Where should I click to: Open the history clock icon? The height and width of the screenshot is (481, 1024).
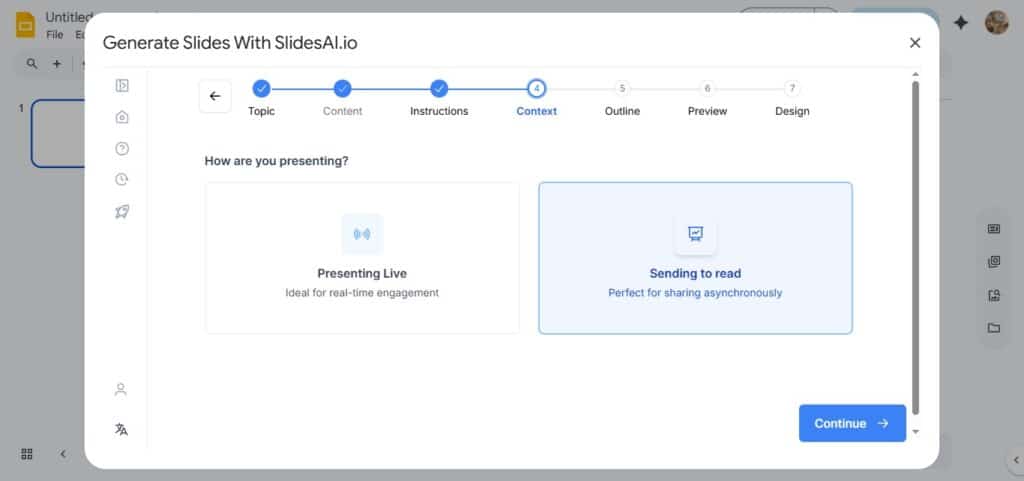[x=122, y=180]
